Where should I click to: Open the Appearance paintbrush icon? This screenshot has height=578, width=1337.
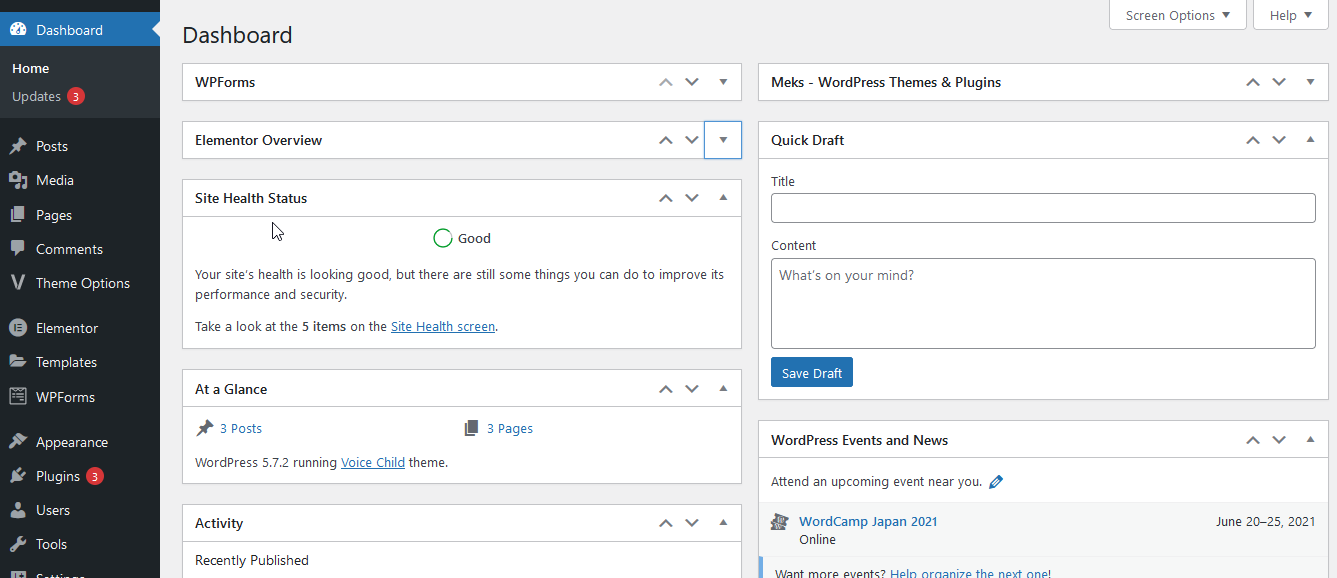[18, 441]
